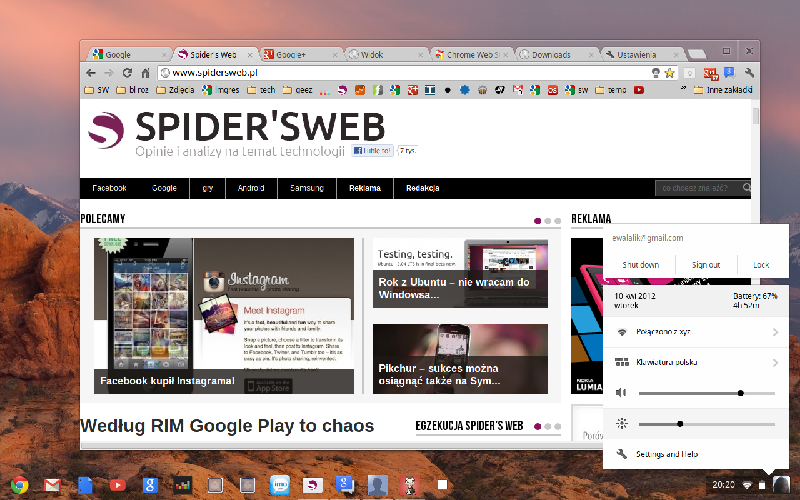Open the Facebook site menu item
Image resolution: width=800 pixels, height=500 pixels.
click(109, 188)
